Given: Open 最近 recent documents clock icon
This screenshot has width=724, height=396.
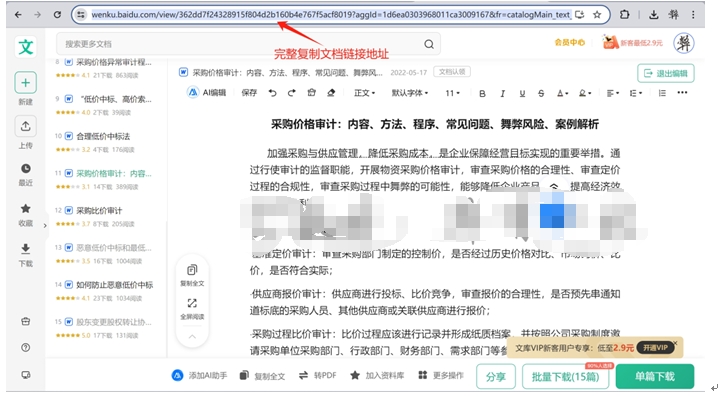Looking at the screenshot, I should 25,168.
